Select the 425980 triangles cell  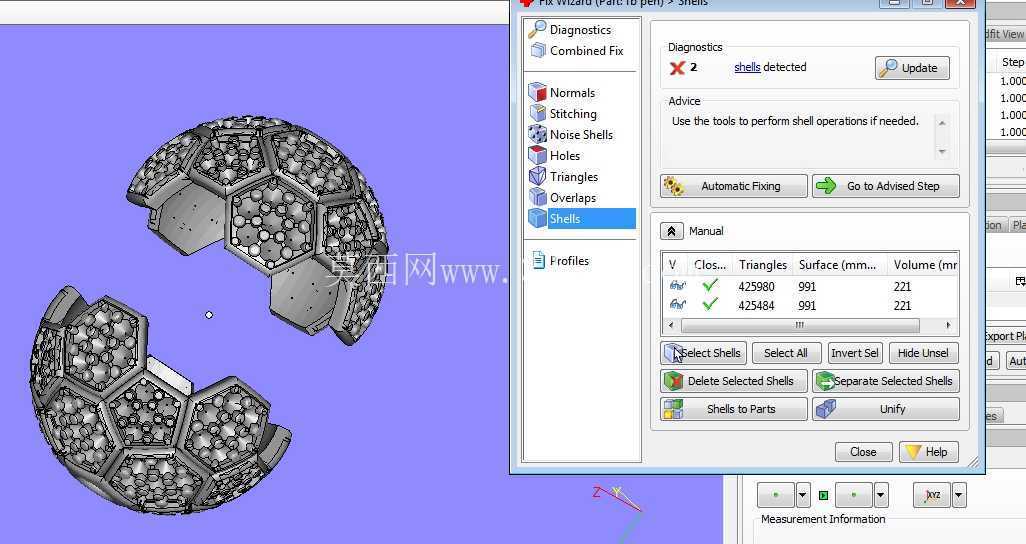pyautogui.click(x=756, y=286)
